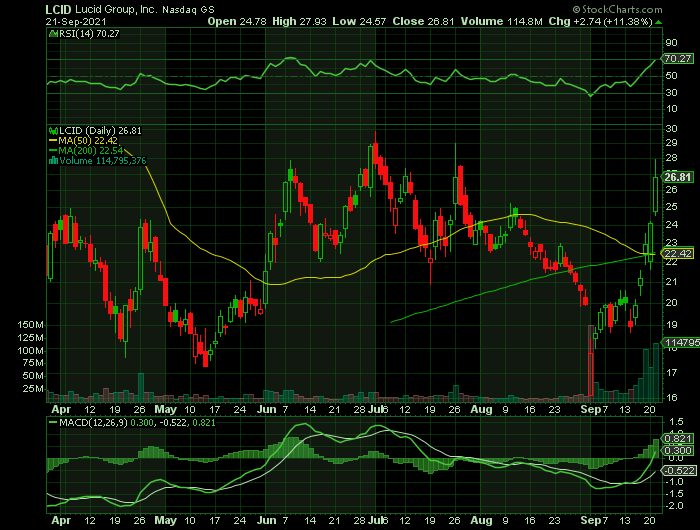Click the 21-Sep-2021 date label

pyautogui.click(x=76, y=21)
